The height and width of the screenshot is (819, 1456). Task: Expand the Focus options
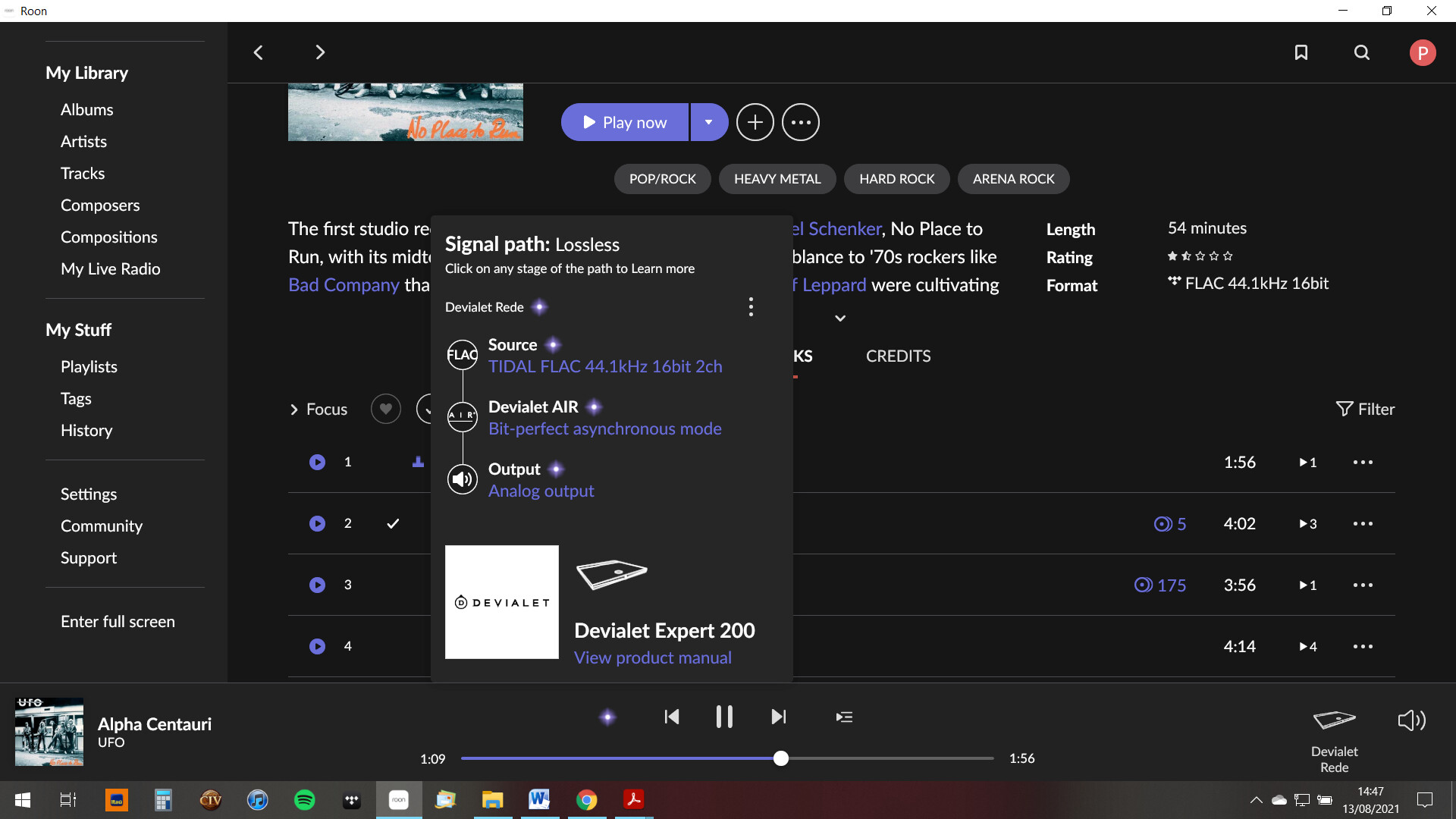point(318,409)
